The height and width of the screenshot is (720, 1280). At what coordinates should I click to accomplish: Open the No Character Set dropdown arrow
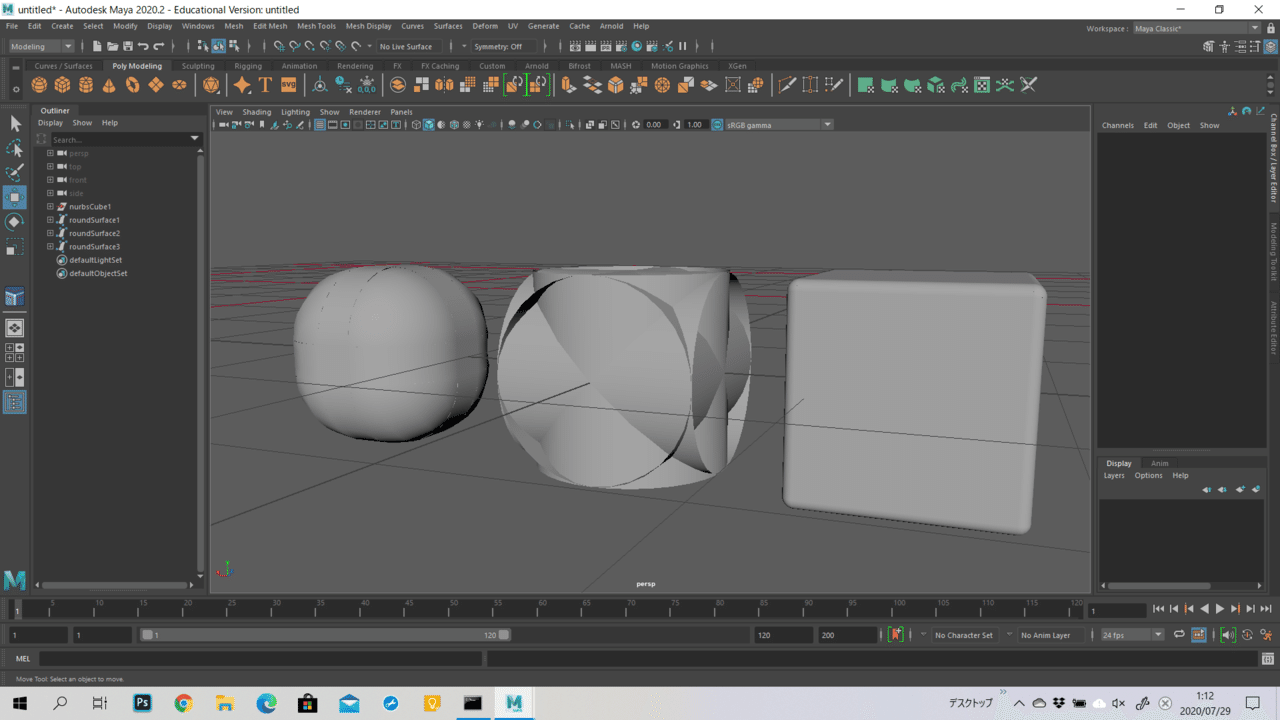(924, 635)
